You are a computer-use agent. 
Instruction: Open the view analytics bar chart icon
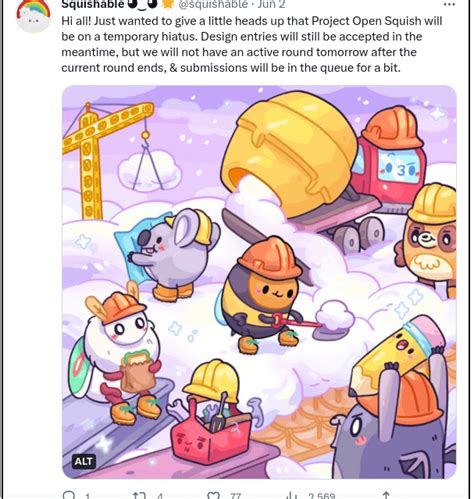coord(291,495)
